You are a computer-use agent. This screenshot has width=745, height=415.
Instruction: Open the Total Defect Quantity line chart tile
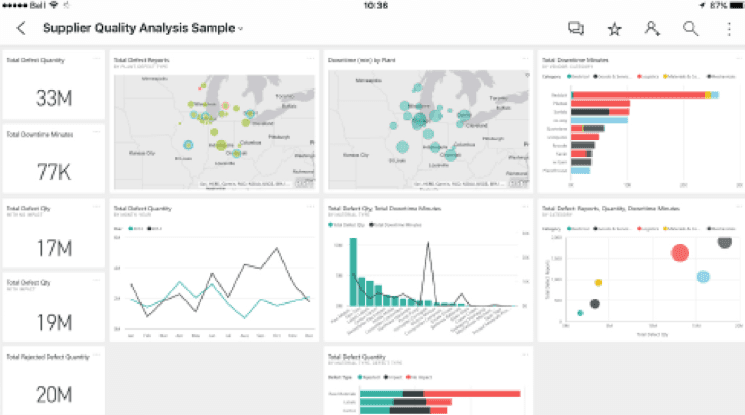tap(214, 270)
